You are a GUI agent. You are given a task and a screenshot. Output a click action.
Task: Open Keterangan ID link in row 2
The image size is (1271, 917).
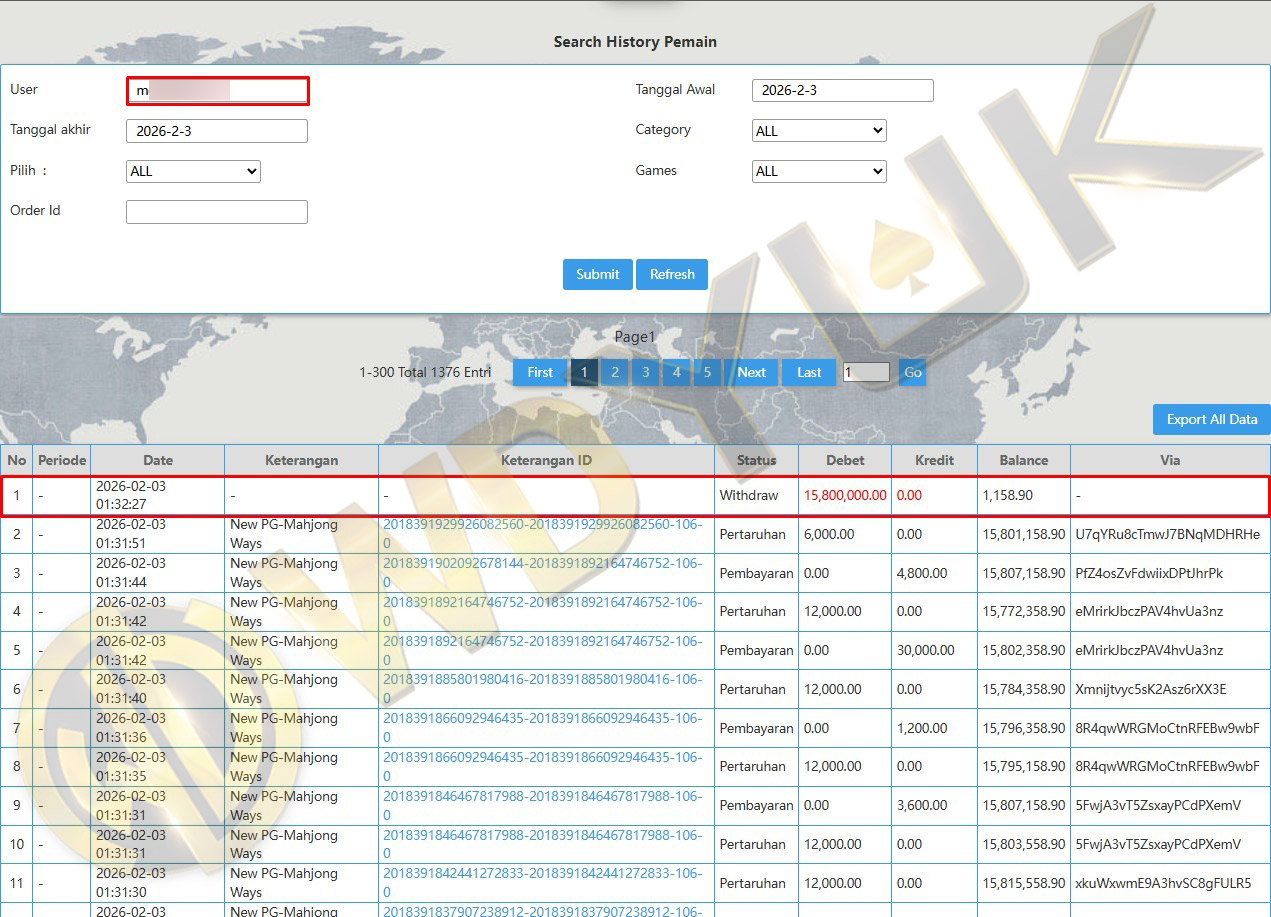[542, 525]
